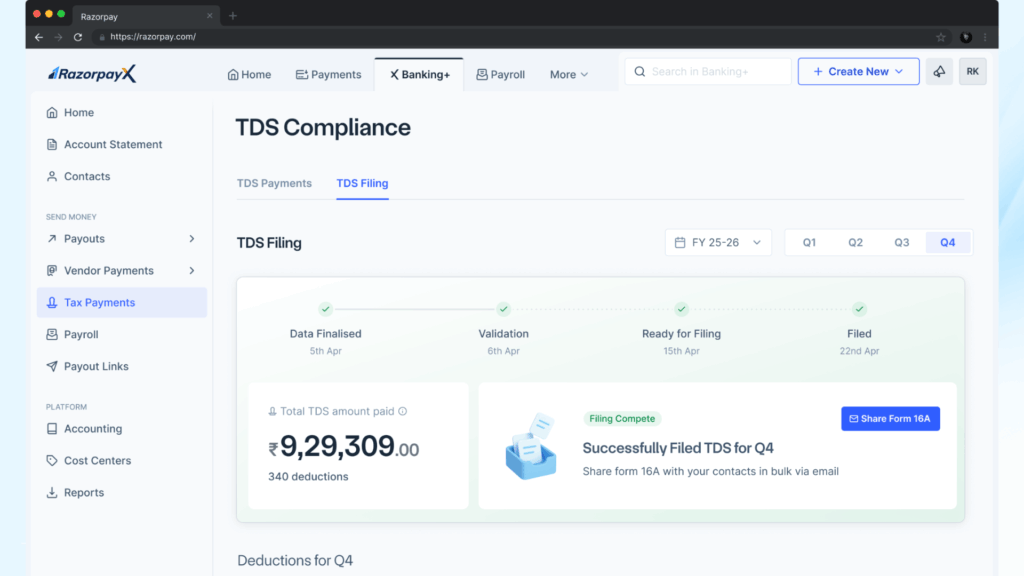Bookmark this page using star icon
The width and height of the screenshot is (1024, 576).
pos(941,37)
